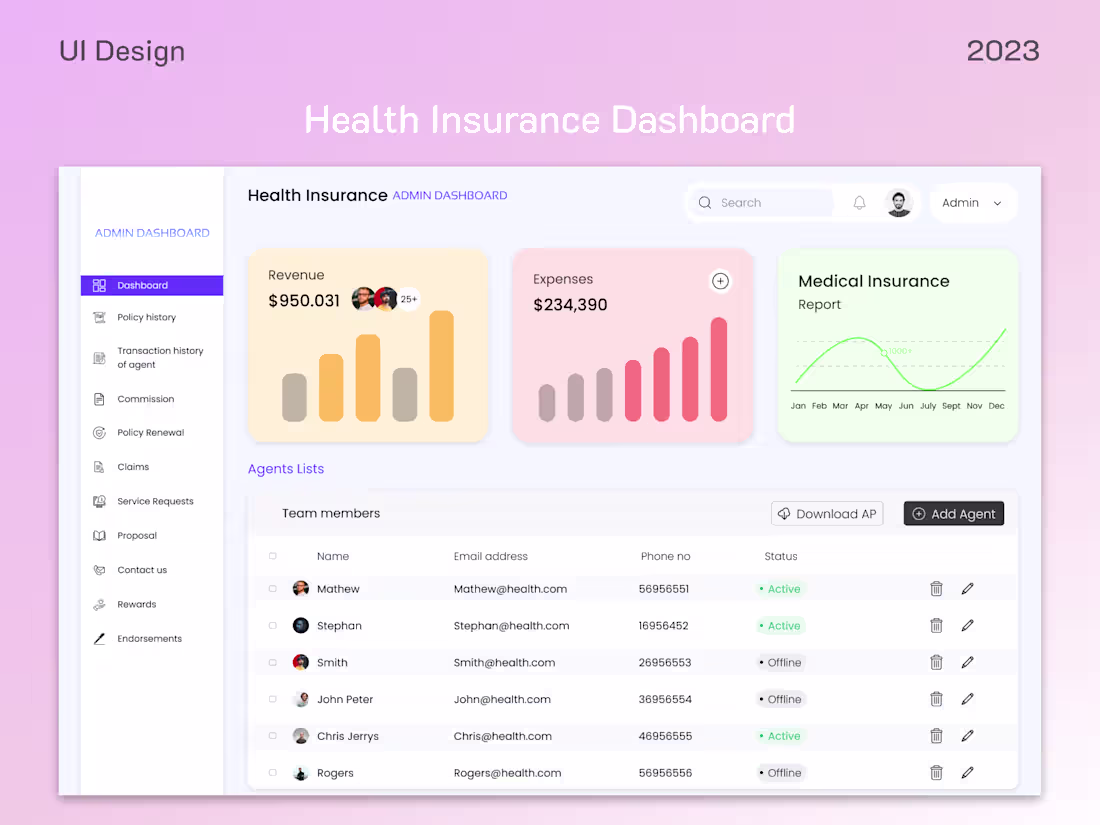Screen dimensions: 1100x825
Task: Open the Admin dropdown menu
Action: coord(973,202)
